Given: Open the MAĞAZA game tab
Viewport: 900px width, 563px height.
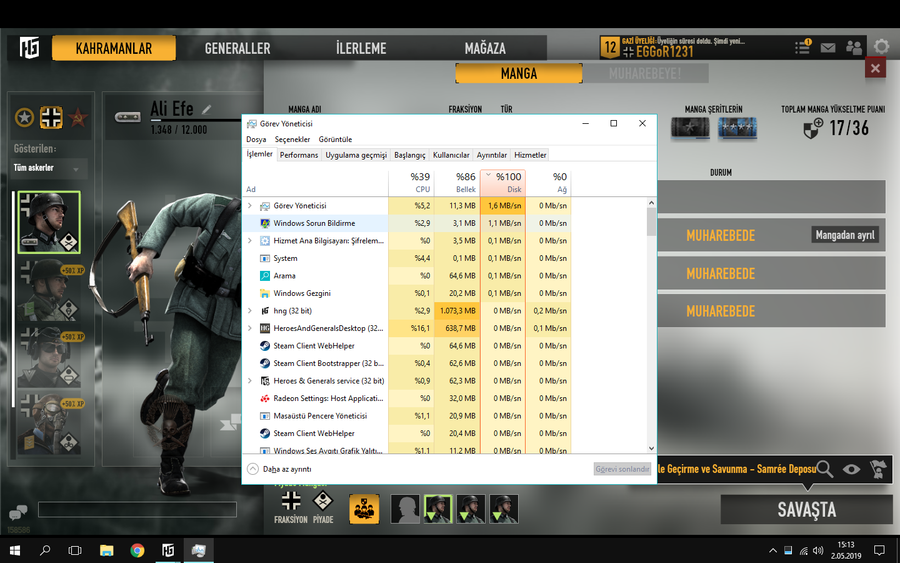Looking at the screenshot, I should pyautogui.click(x=485, y=48).
